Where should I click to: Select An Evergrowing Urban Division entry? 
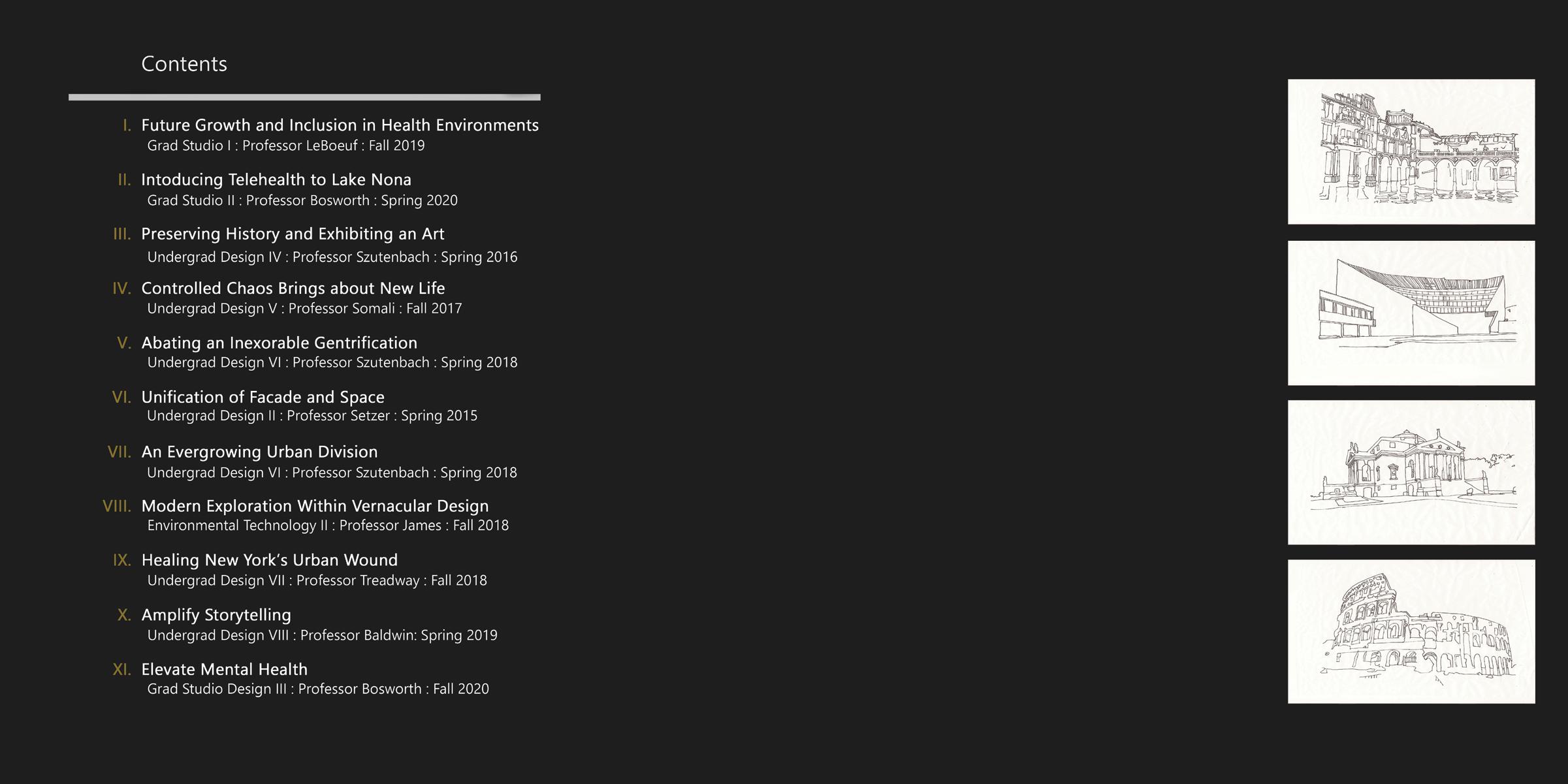[x=259, y=452]
